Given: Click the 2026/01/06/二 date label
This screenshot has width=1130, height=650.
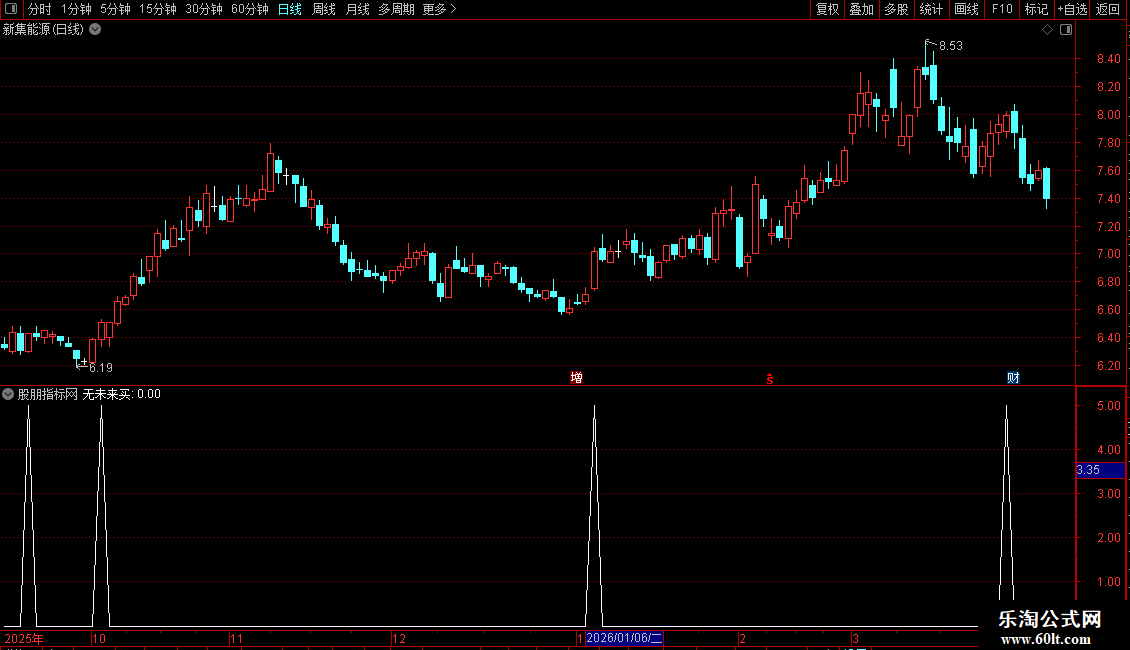Looking at the screenshot, I should tap(624, 638).
